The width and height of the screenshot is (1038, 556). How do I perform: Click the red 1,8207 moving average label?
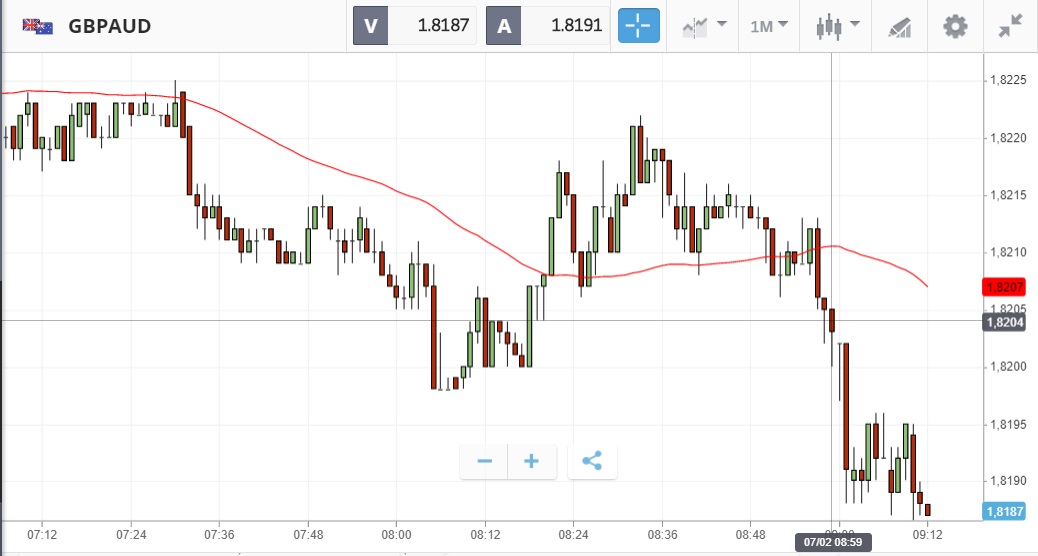1002,287
